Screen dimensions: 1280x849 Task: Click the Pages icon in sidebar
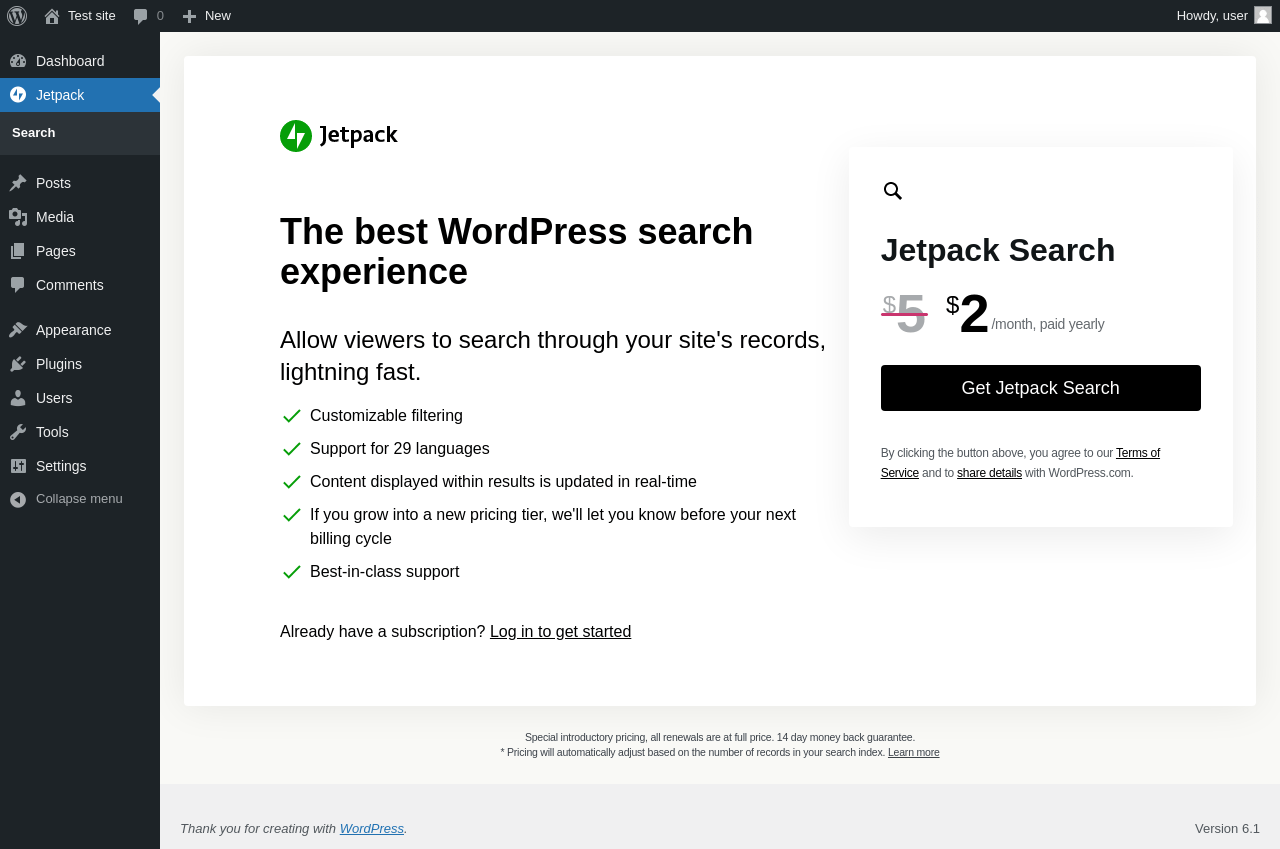coord(18,251)
